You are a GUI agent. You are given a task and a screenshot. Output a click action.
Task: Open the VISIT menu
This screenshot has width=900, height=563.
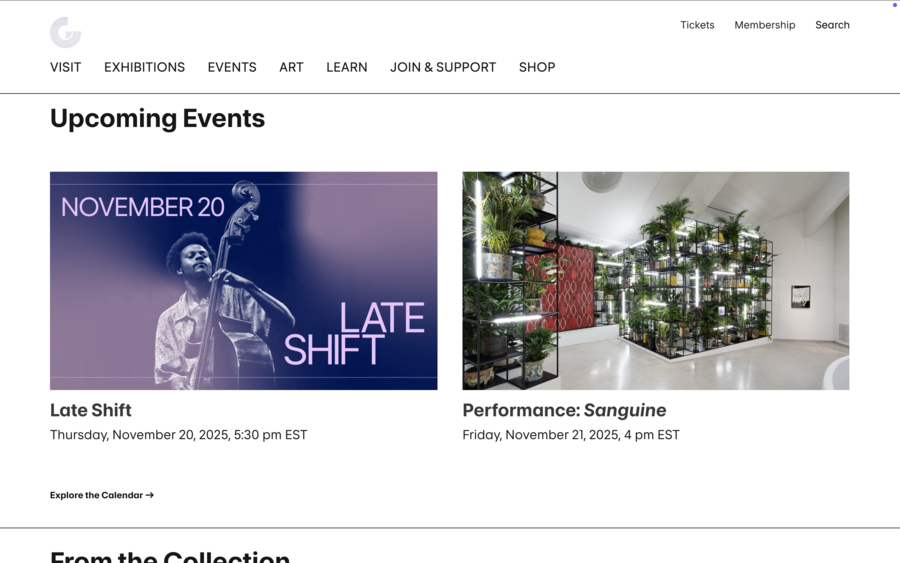click(x=65, y=67)
